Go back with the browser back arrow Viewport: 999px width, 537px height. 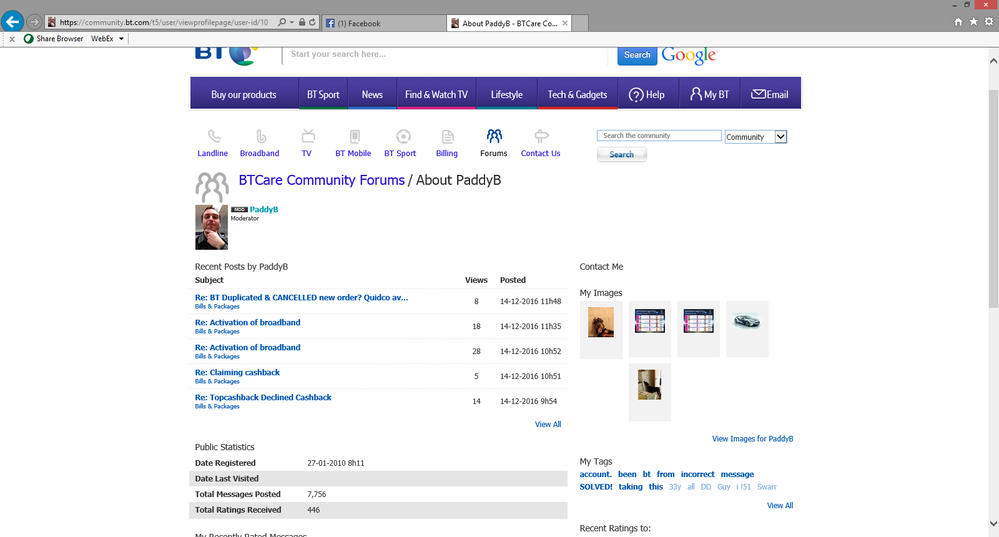pyautogui.click(x=12, y=22)
